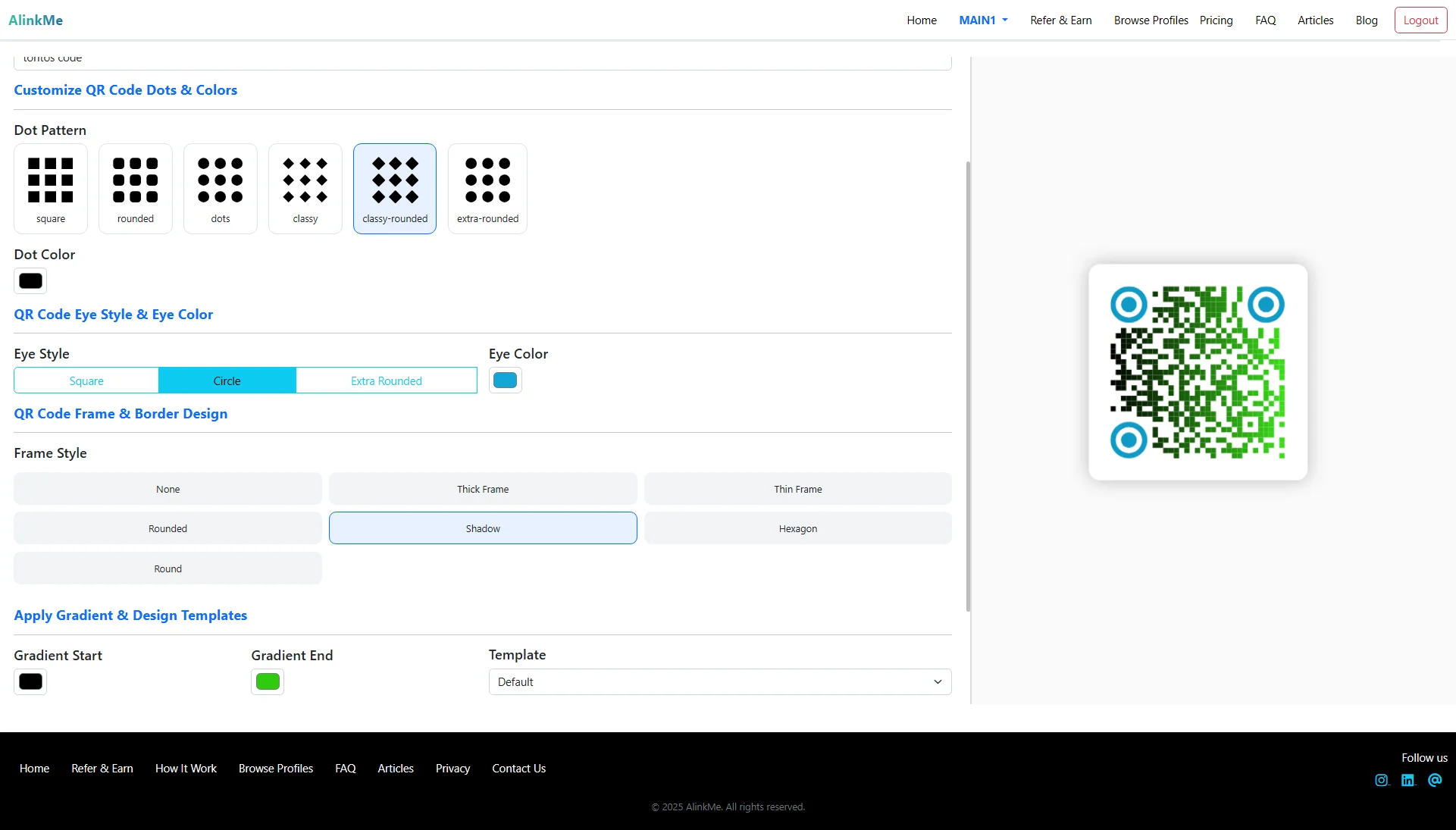Enable the Hexagon frame style
Image resolution: width=1456 pixels, height=830 pixels.
tap(797, 528)
